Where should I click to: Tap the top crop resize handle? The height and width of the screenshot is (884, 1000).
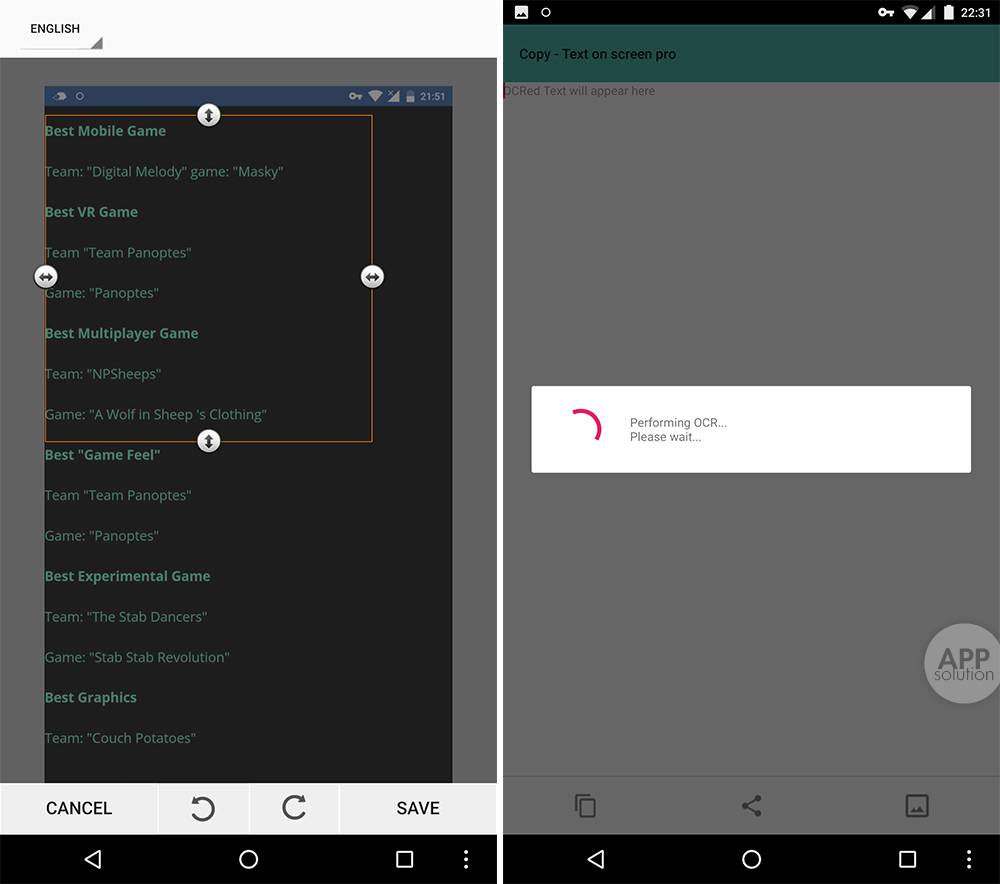[208, 114]
